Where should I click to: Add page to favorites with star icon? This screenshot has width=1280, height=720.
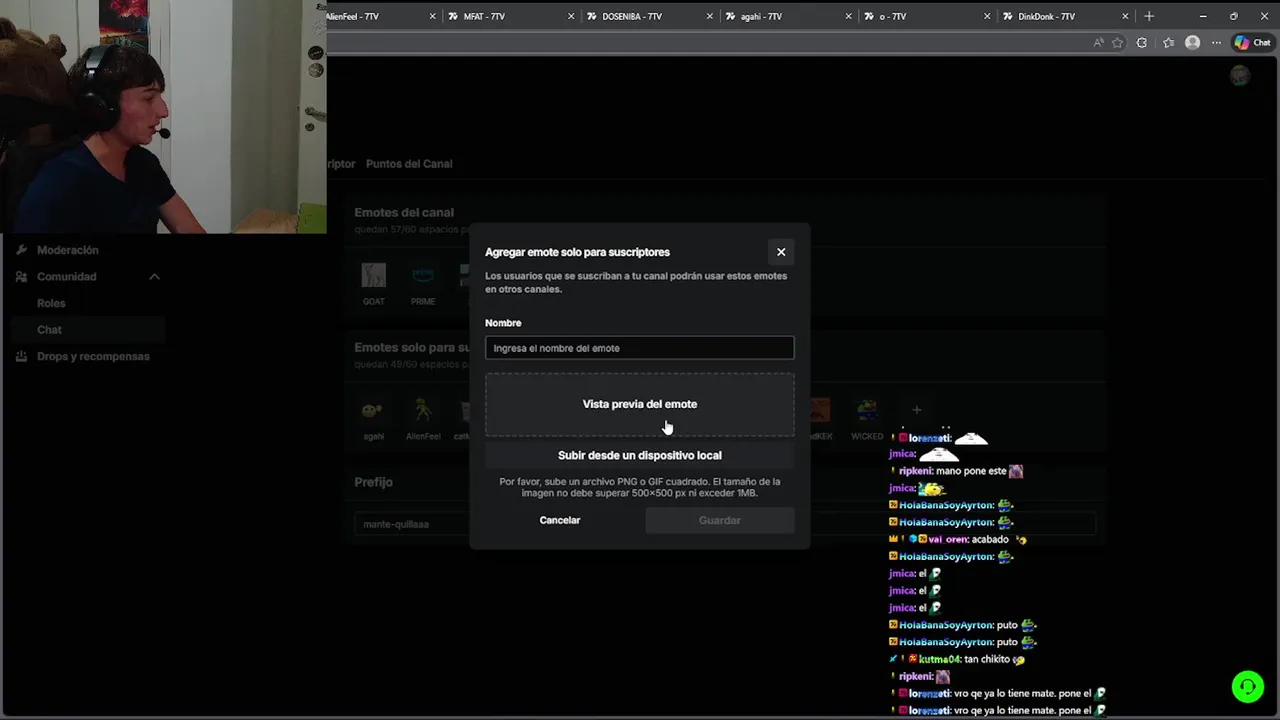(1117, 43)
